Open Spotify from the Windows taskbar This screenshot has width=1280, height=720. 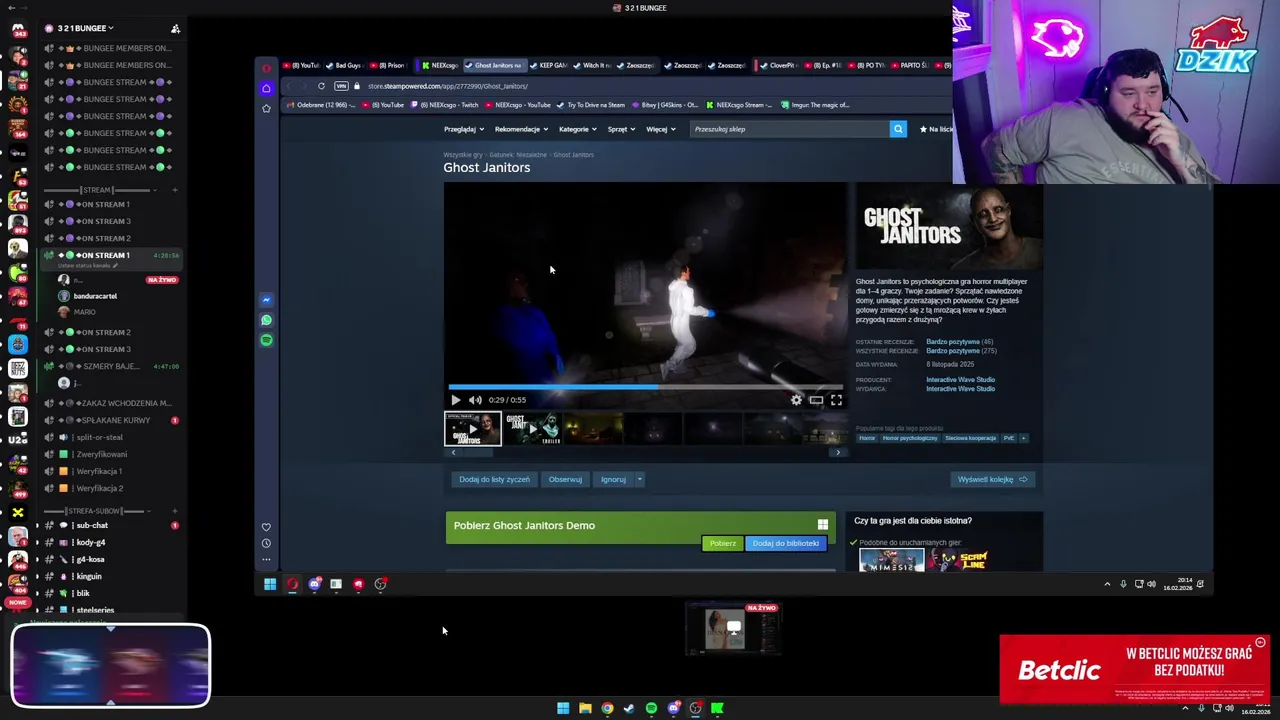pyautogui.click(x=651, y=708)
